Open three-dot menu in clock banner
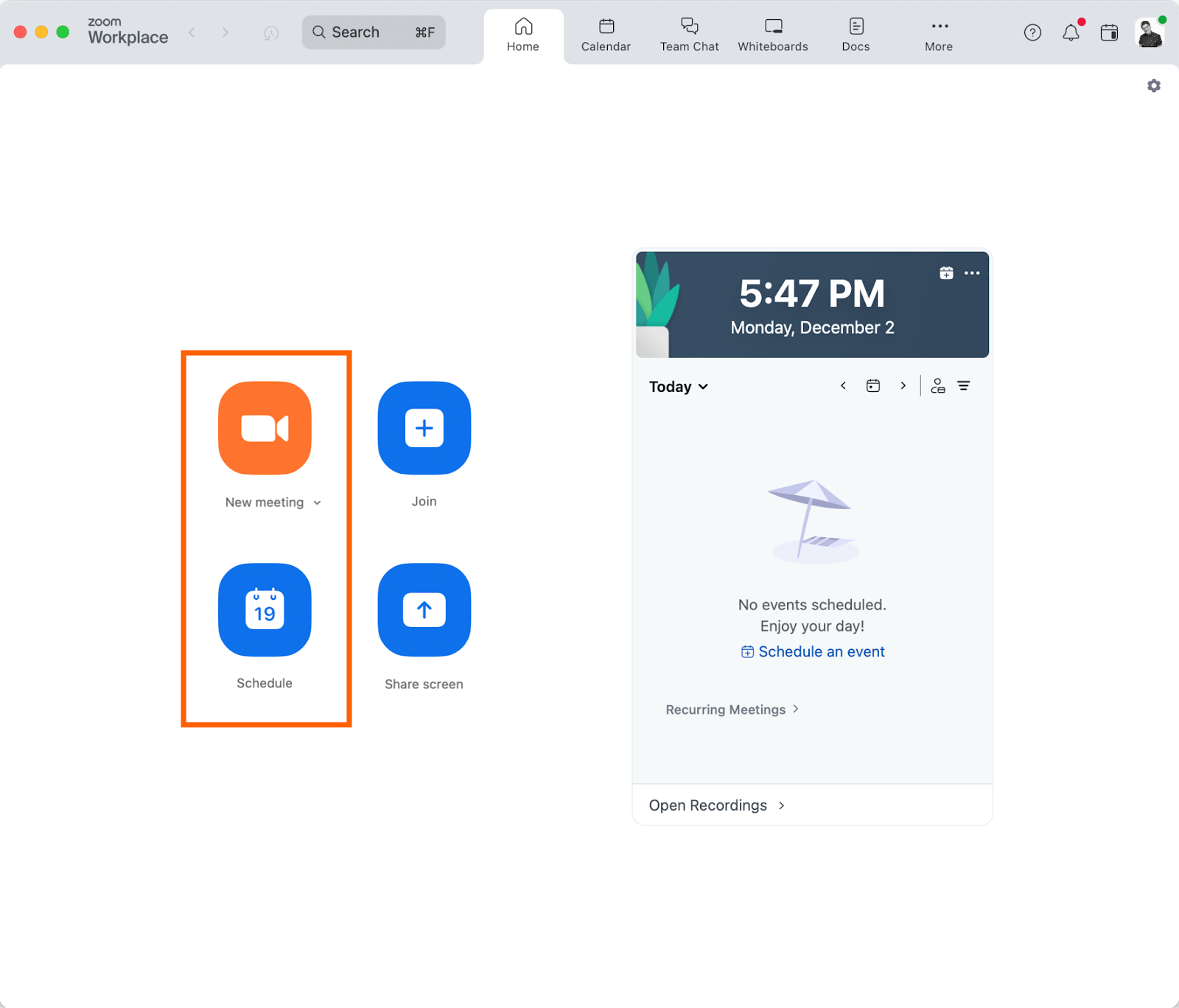This screenshot has width=1179, height=1008. point(972,273)
